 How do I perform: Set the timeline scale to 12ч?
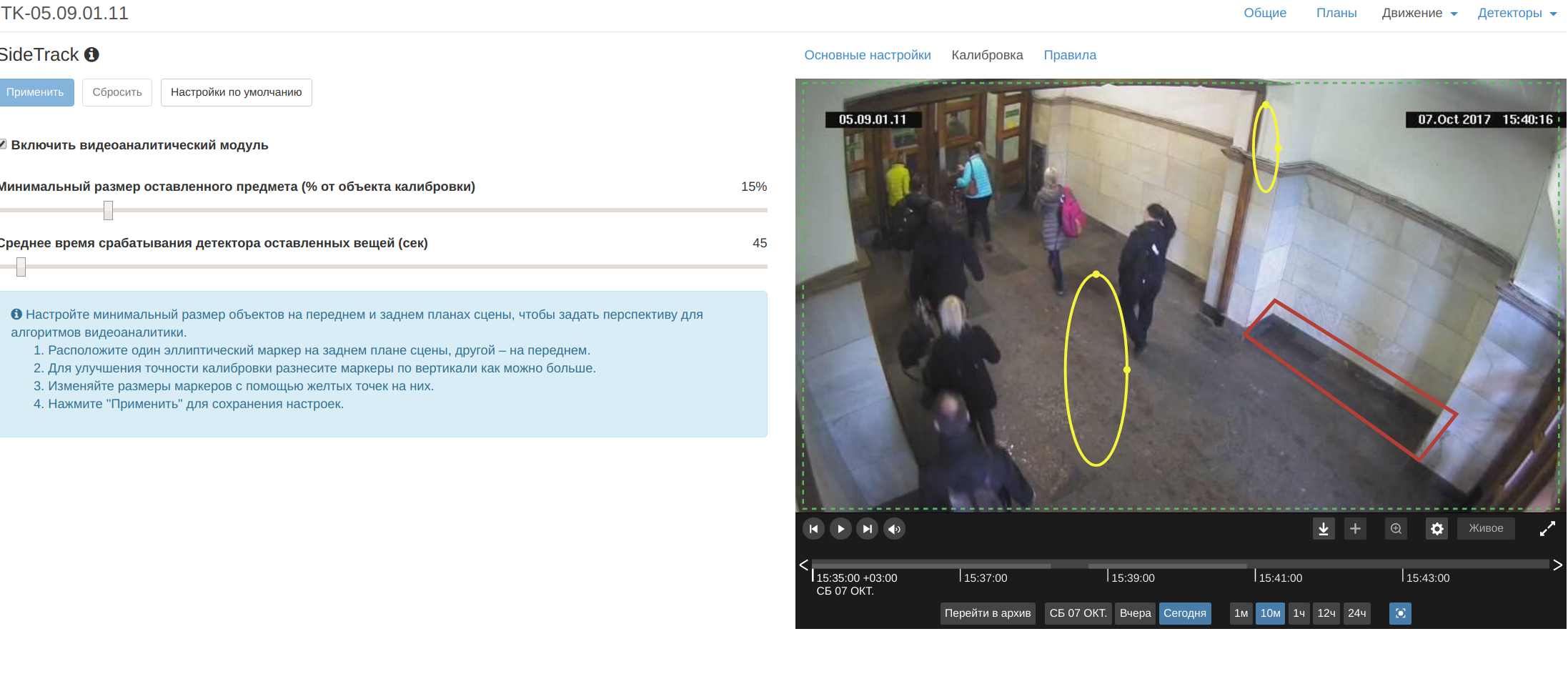pos(1326,613)
